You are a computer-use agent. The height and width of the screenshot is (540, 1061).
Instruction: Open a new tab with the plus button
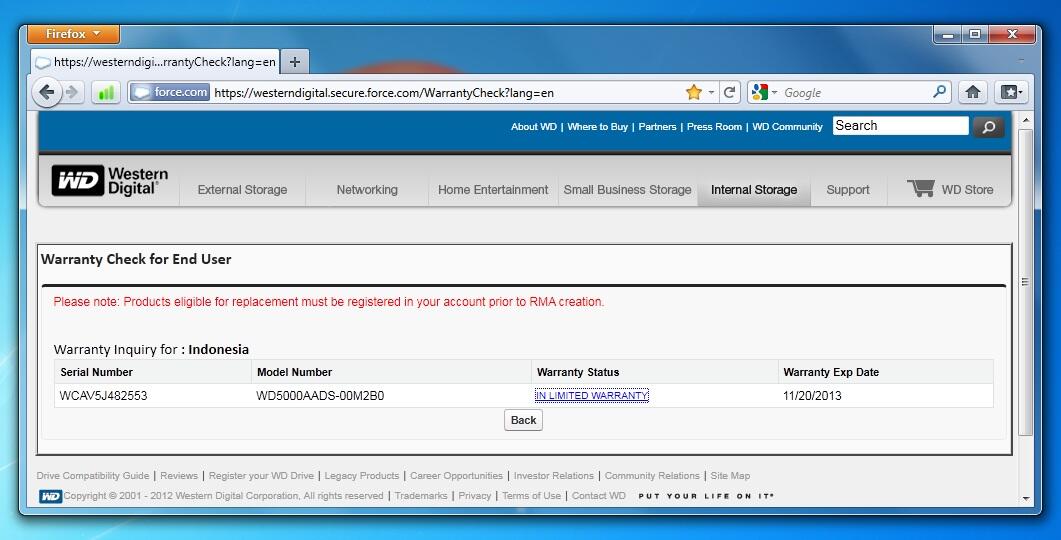click(x=294, y=62)
